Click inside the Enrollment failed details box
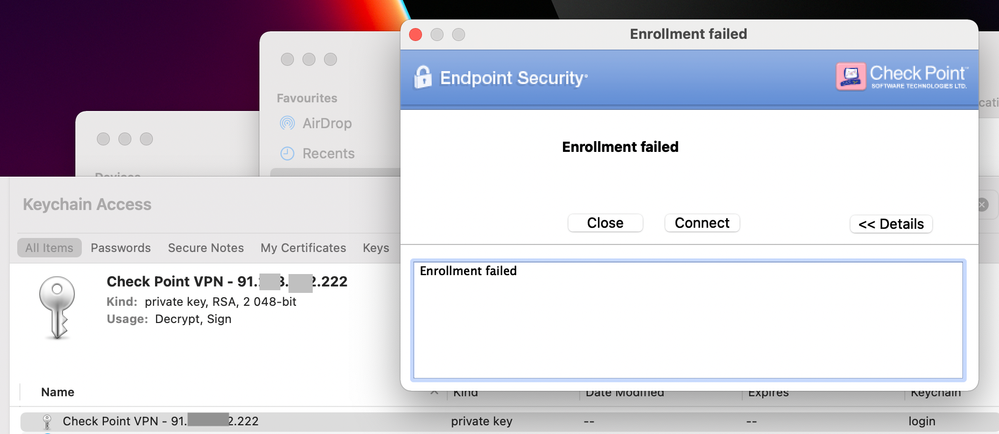Image resolution: width=999 pixels, height=434 pixels. point(687,320)
